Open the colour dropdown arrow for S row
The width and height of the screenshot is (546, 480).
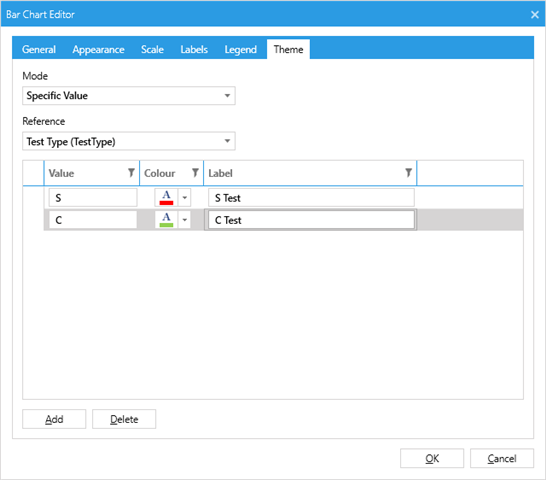185,198
